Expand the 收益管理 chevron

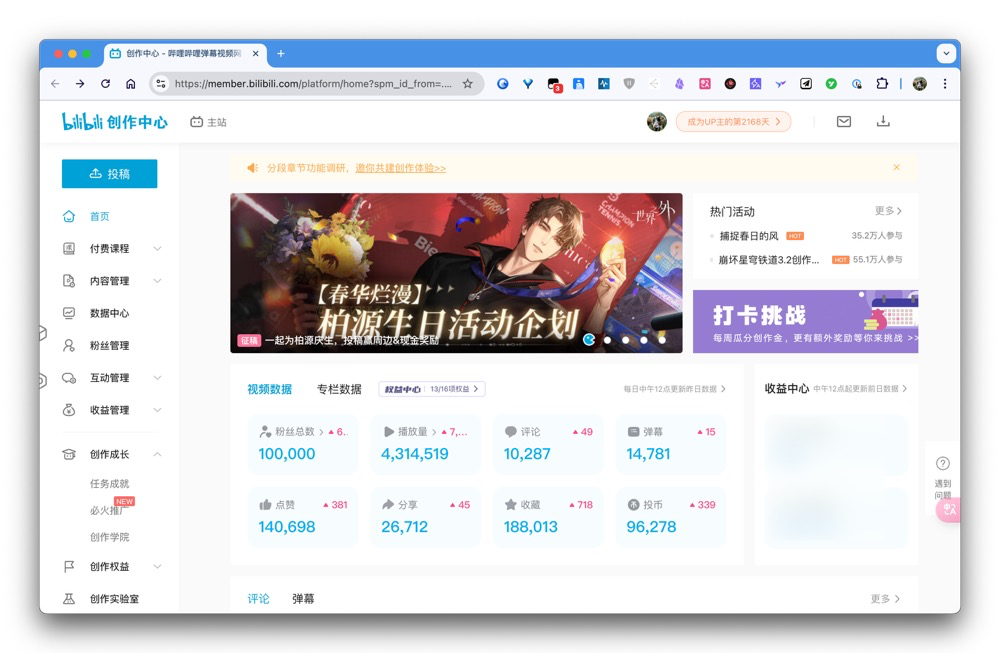click(x=158, y=409)
